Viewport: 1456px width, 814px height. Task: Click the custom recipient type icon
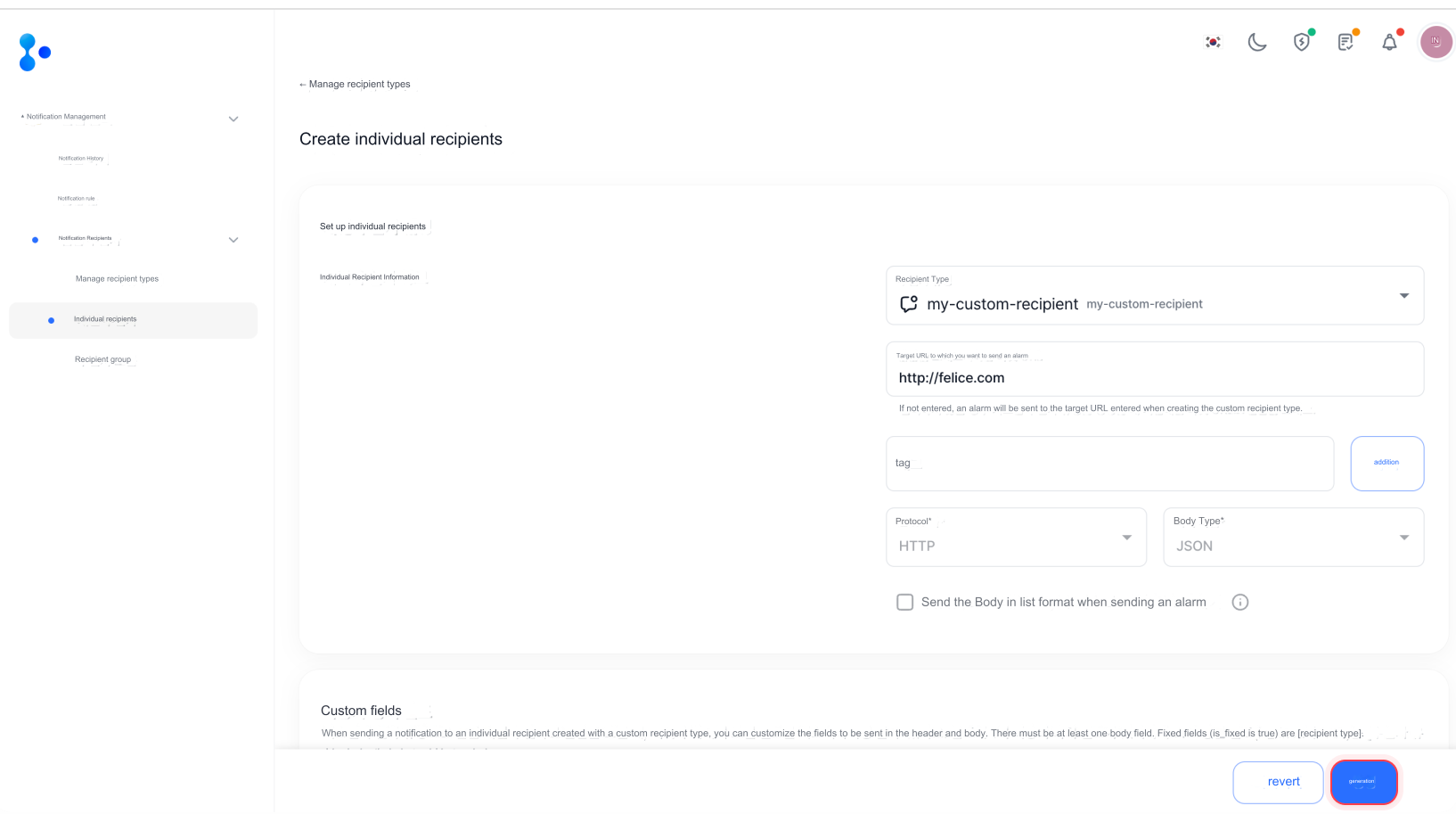click(x=907, y=303)
